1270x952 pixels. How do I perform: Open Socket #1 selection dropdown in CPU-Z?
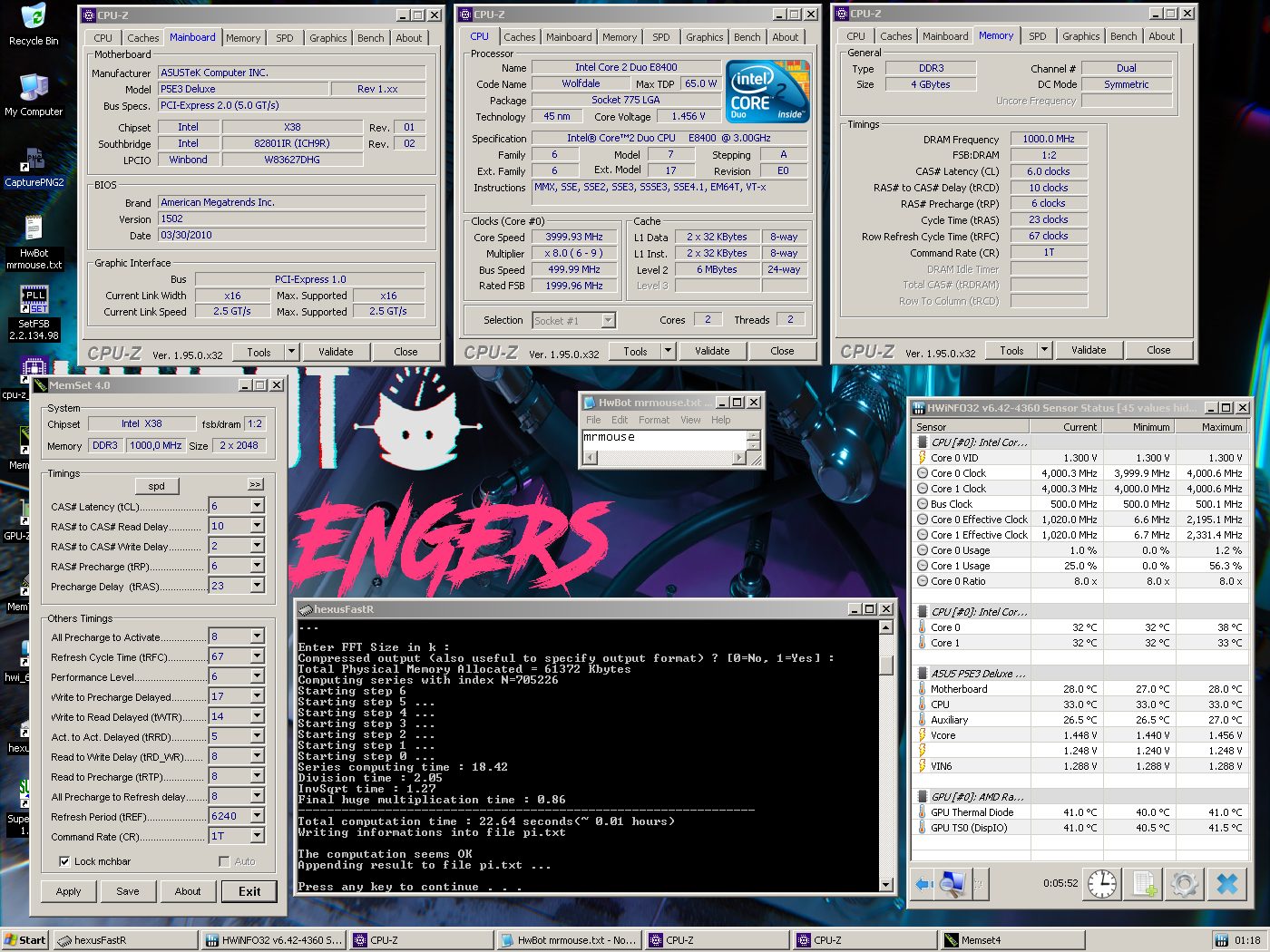click(609, 320)
